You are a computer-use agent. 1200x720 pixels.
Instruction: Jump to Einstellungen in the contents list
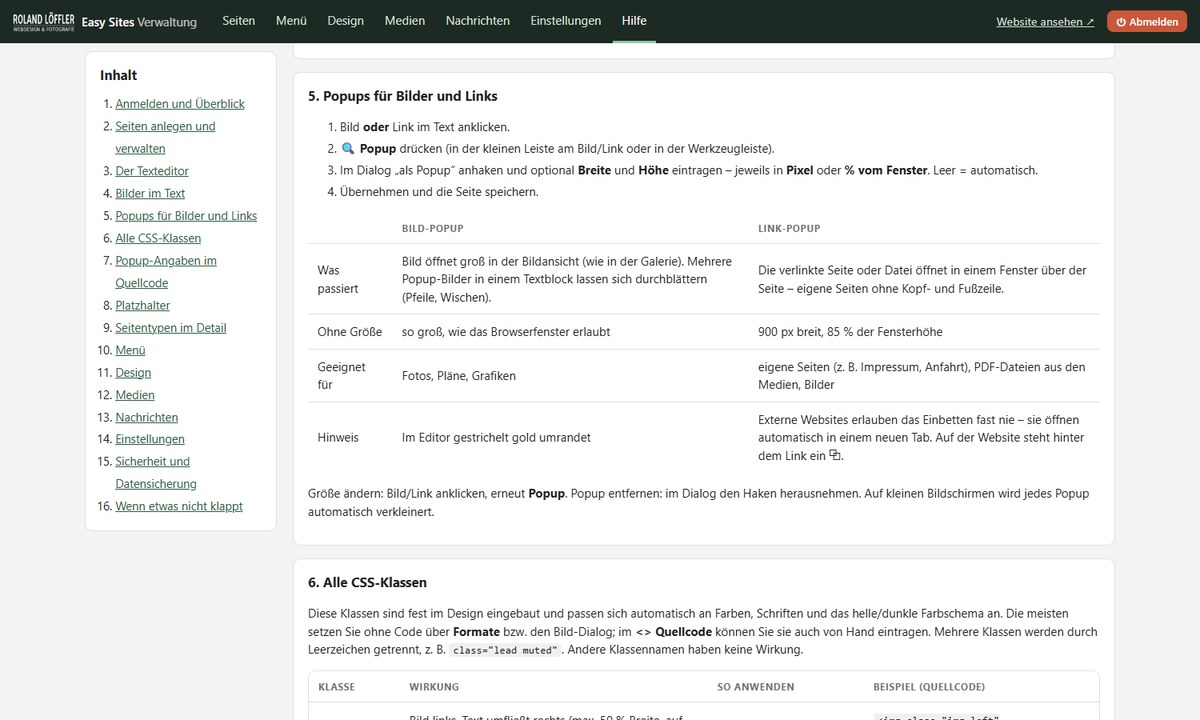click(x=150, y=439)
